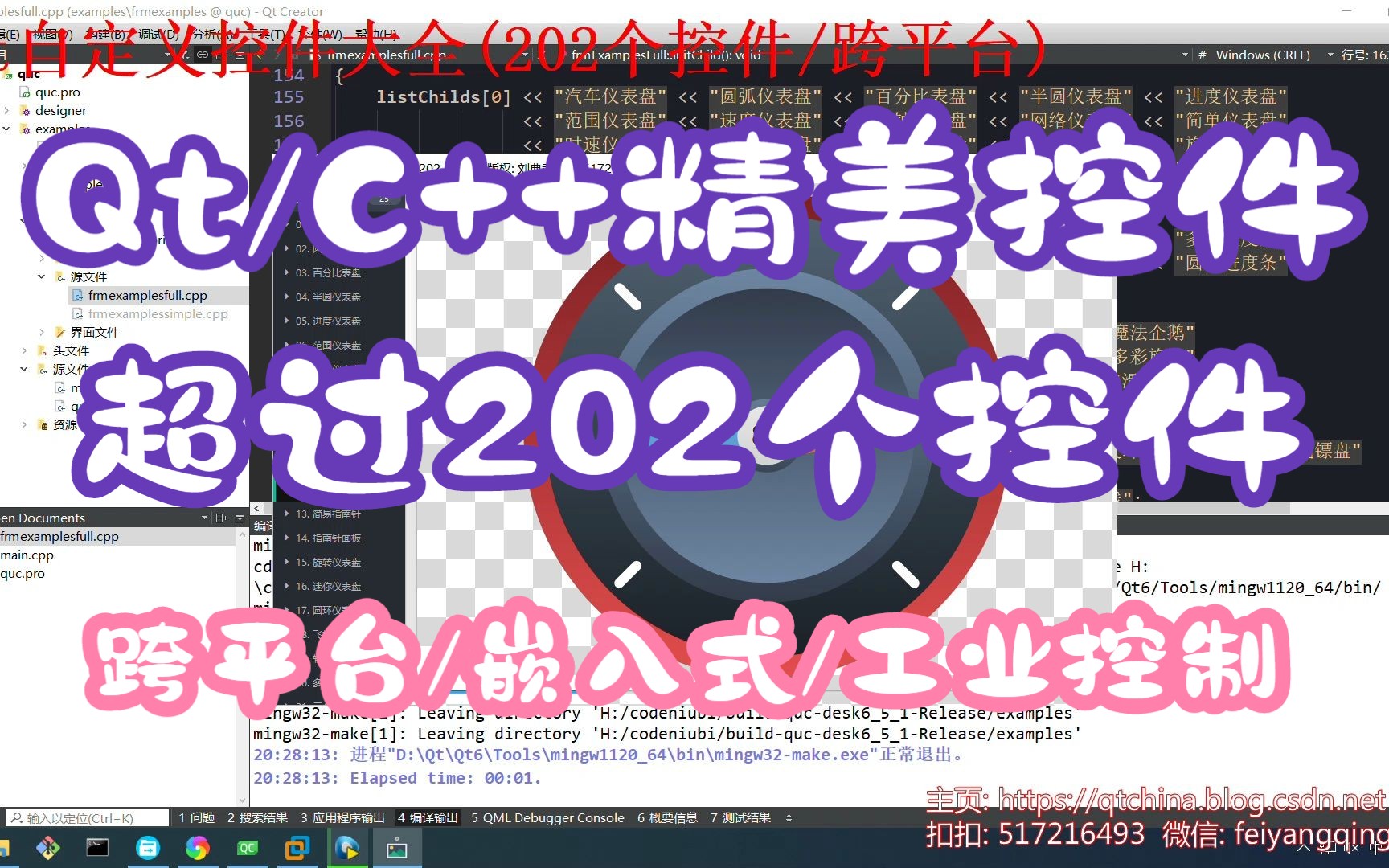Viewport: 1389px width, 868px height.
Task: Collapse the examples project node
Action: click(x=6, y=129)
